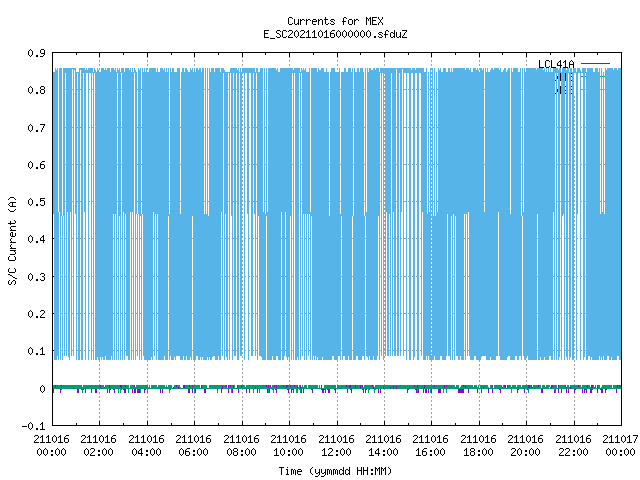The image size is (640, 480).
Task: Click the 211016 08:00 time tick label
Action: [x=241, y=445]
